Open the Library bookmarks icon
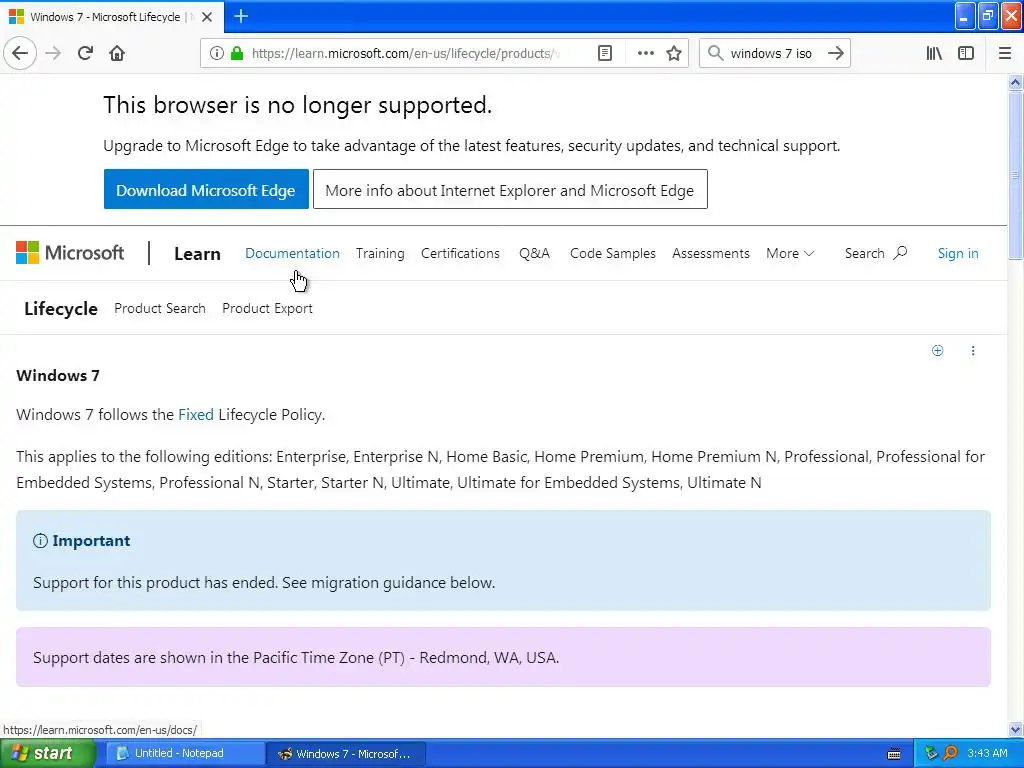This screenshot has height=768, width=1024. (934, 53)
